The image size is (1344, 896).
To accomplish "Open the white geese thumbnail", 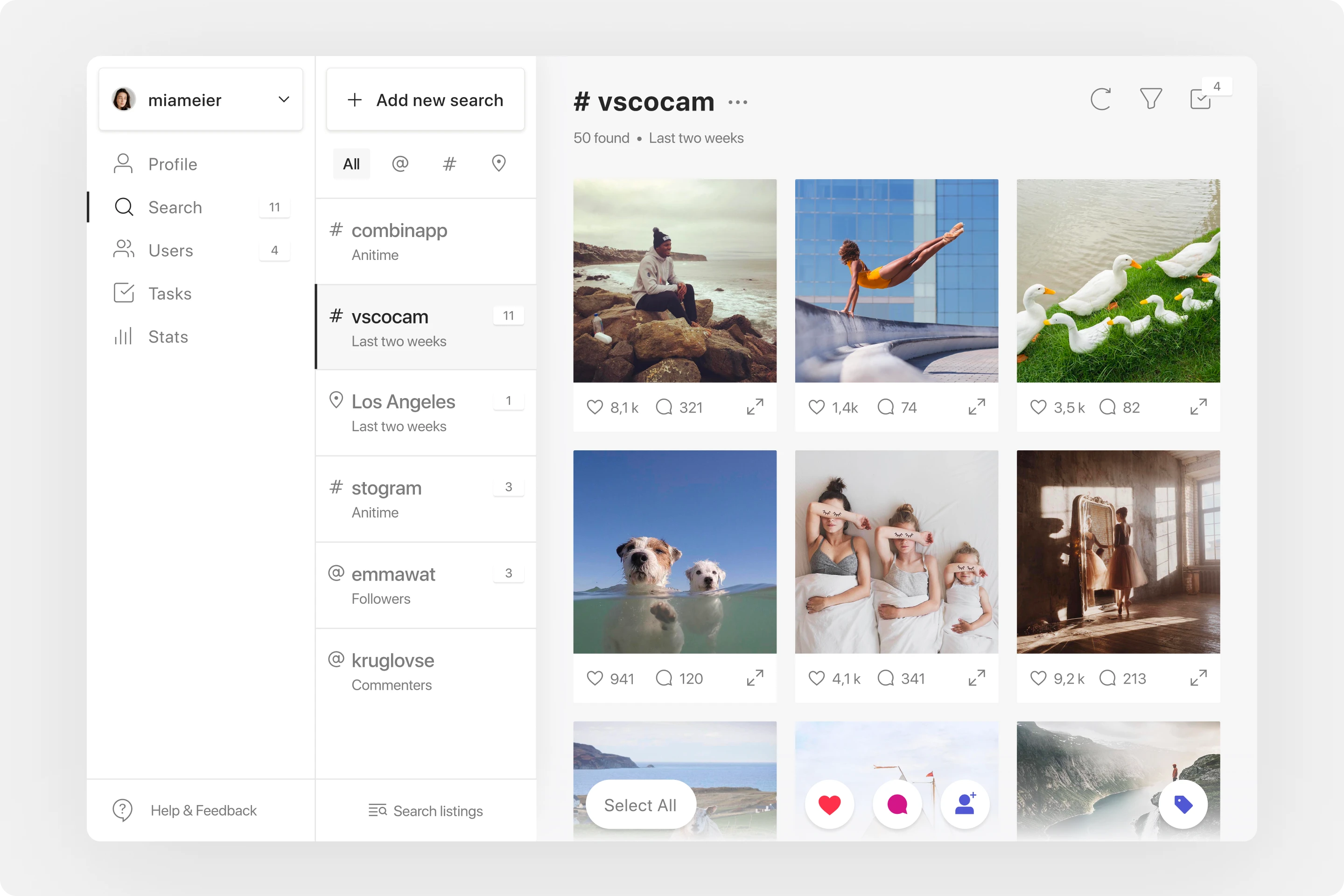I will 1118,280.
